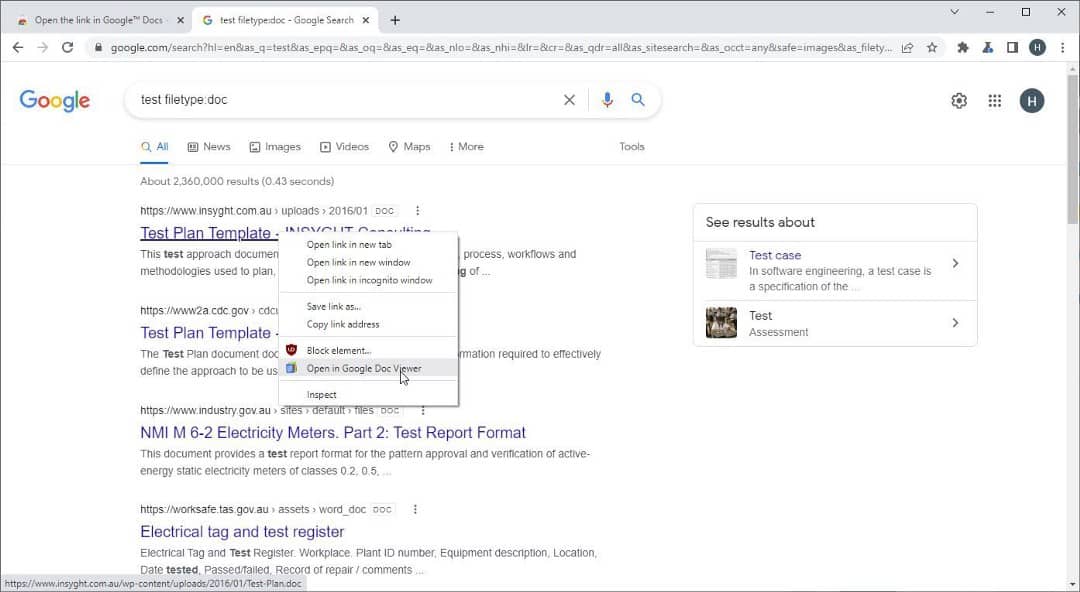Click the Google Search magnifying glass icon
The height and width of the screenshot is (592, 1080).
pyautogui.click(x=638, y=99)
